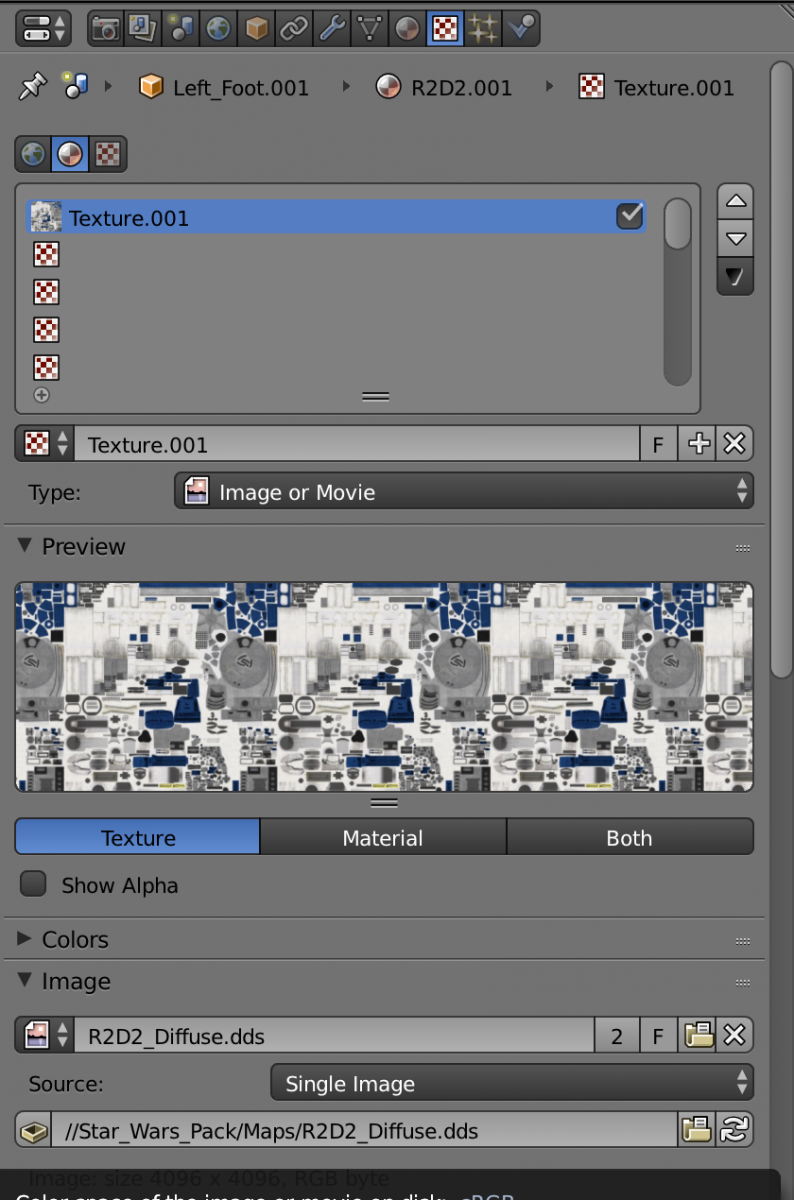Enable Show Alpha checkbox

[x=34, y=884]
